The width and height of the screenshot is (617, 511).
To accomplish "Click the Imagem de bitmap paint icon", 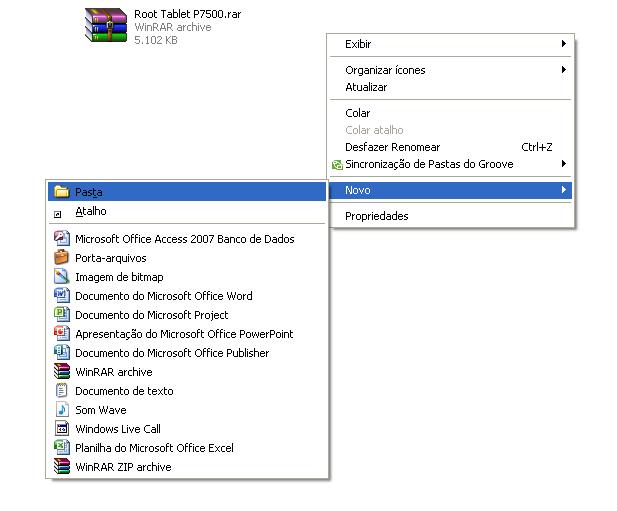I will (x=61, y=276).
